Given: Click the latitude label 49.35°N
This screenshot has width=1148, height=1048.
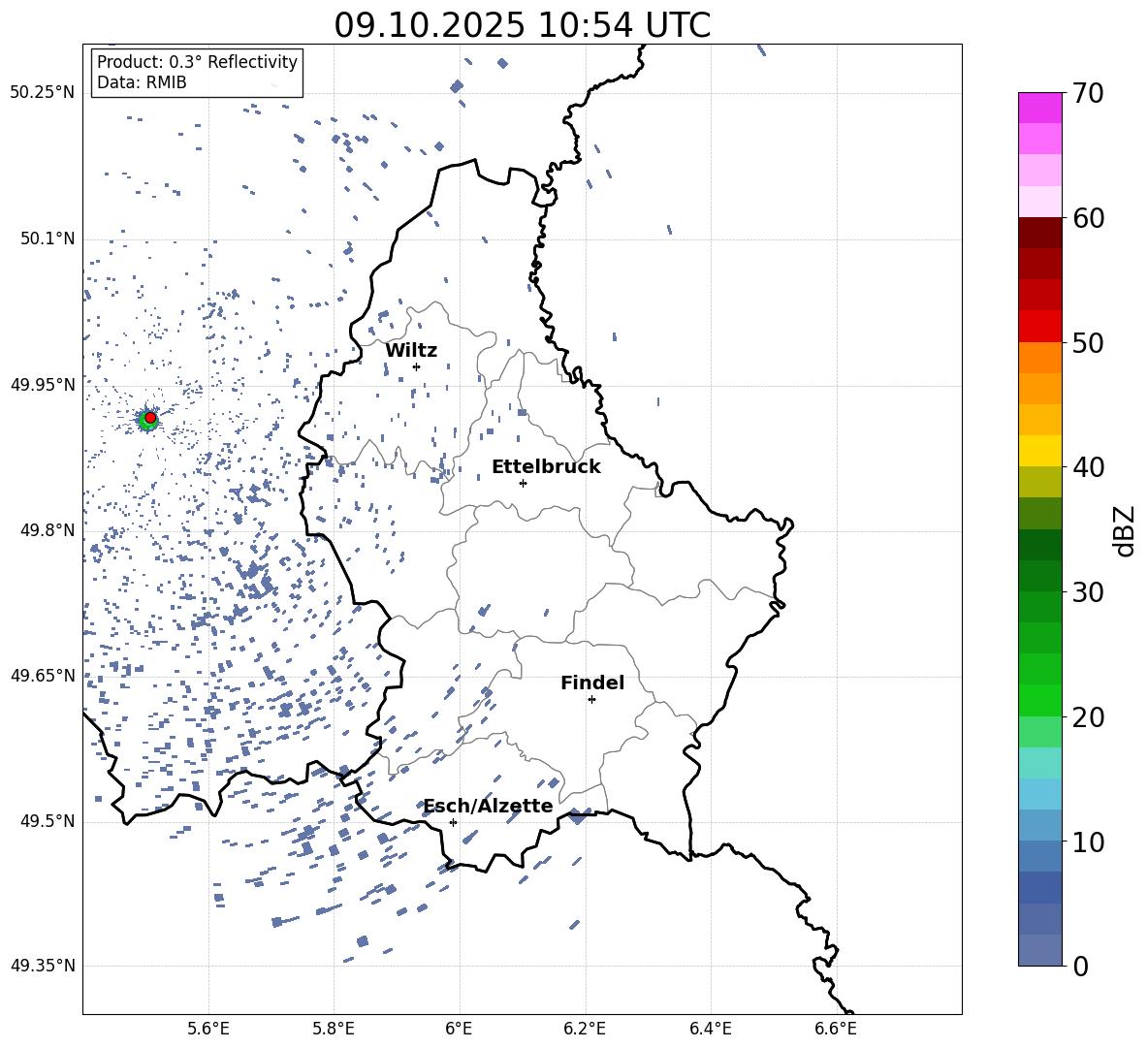Looking at the screenshot, I should pyautogui.click(x=43, y=966).
